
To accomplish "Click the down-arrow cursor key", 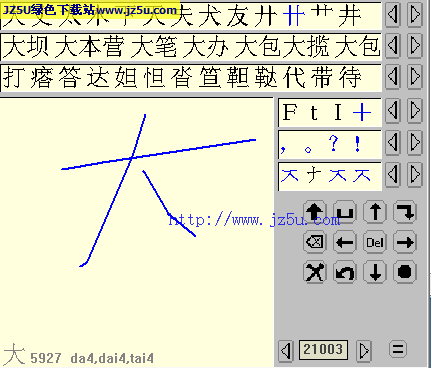I will 375,272.
